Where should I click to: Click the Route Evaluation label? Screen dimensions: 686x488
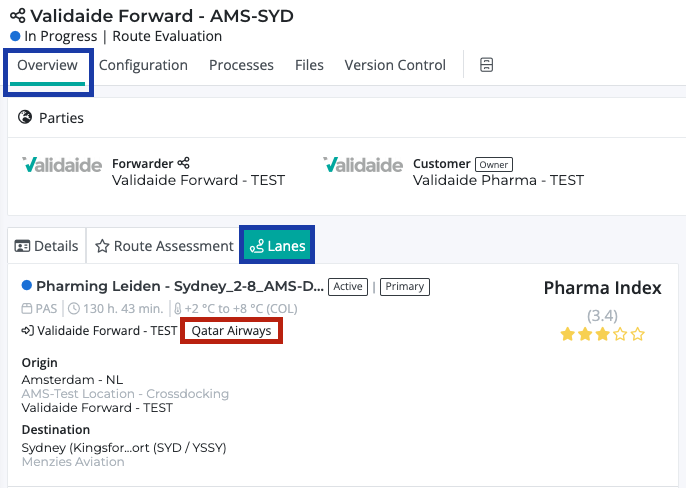pos(167,36)
